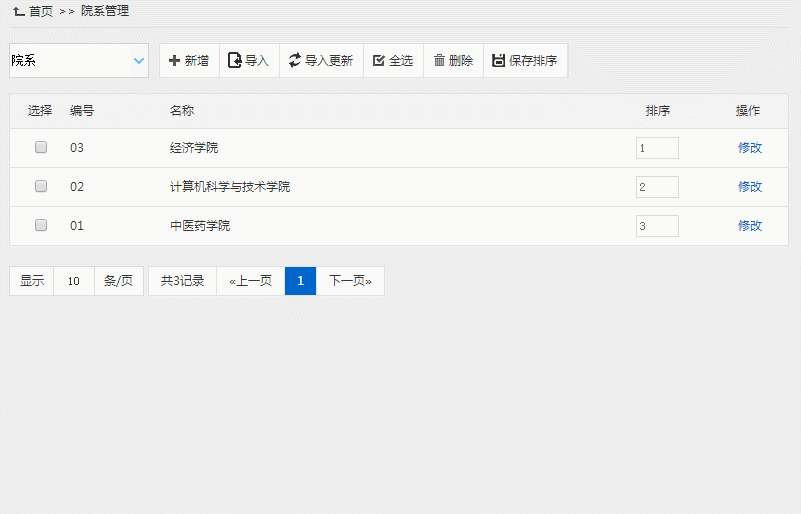Screen dimensions: 801x514
Task: Edit 中医药学院 via 修改 link
Action: [750, 226]
